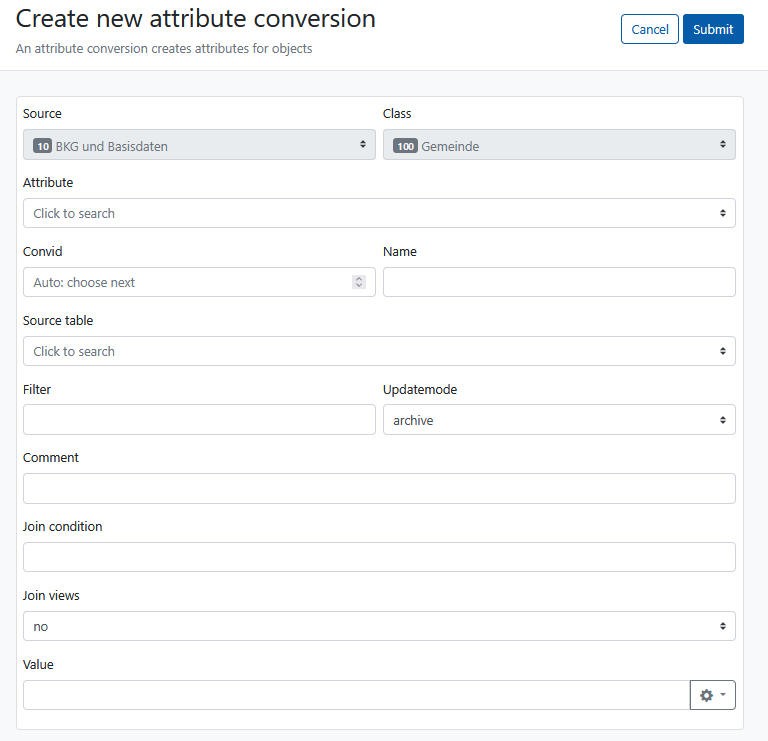The height and width of the screenshot is (741, 768).
Task: Open the Updatemode dropdown set to archive
Action: pyautogui.click(x=559, y=420)
